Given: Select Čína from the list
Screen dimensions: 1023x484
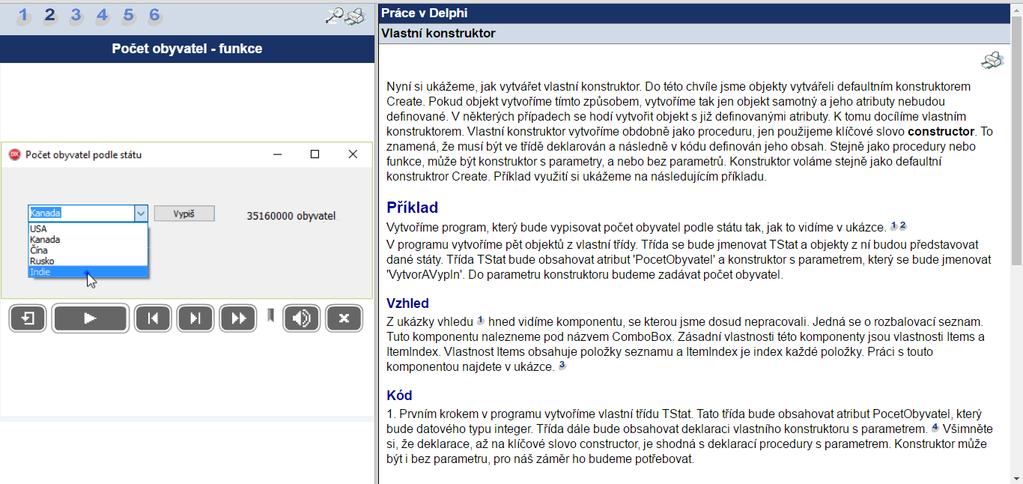Looking at the screenshot, I should [88, 250].
